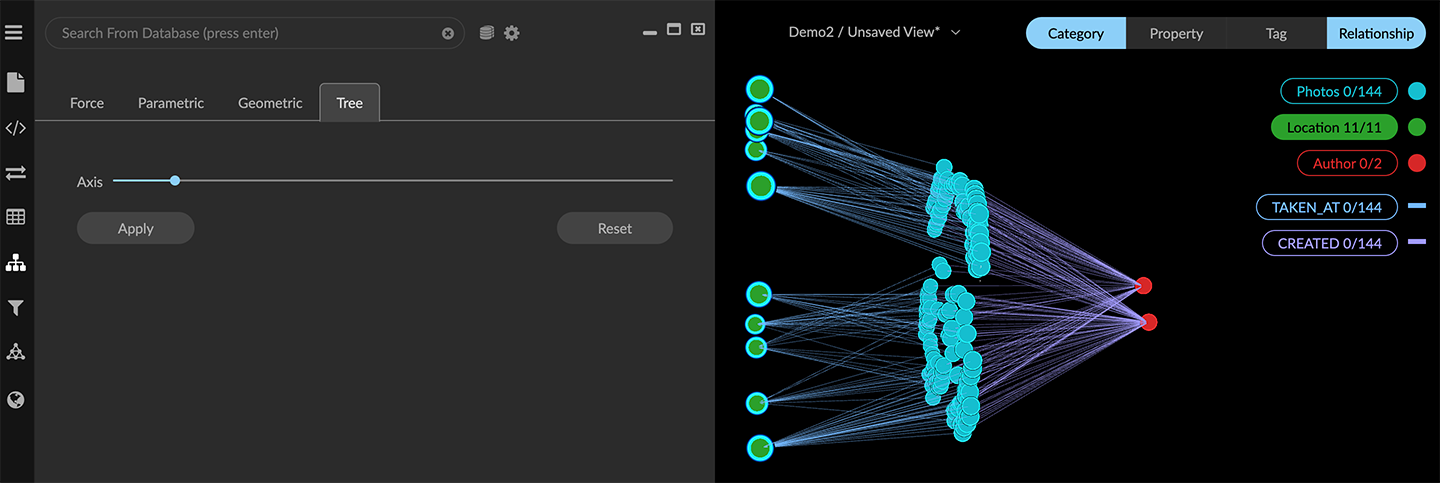Toggle the Photos 0/144 category pill
Viewport: 1440px width, 483px height.
pos(1338,92)
